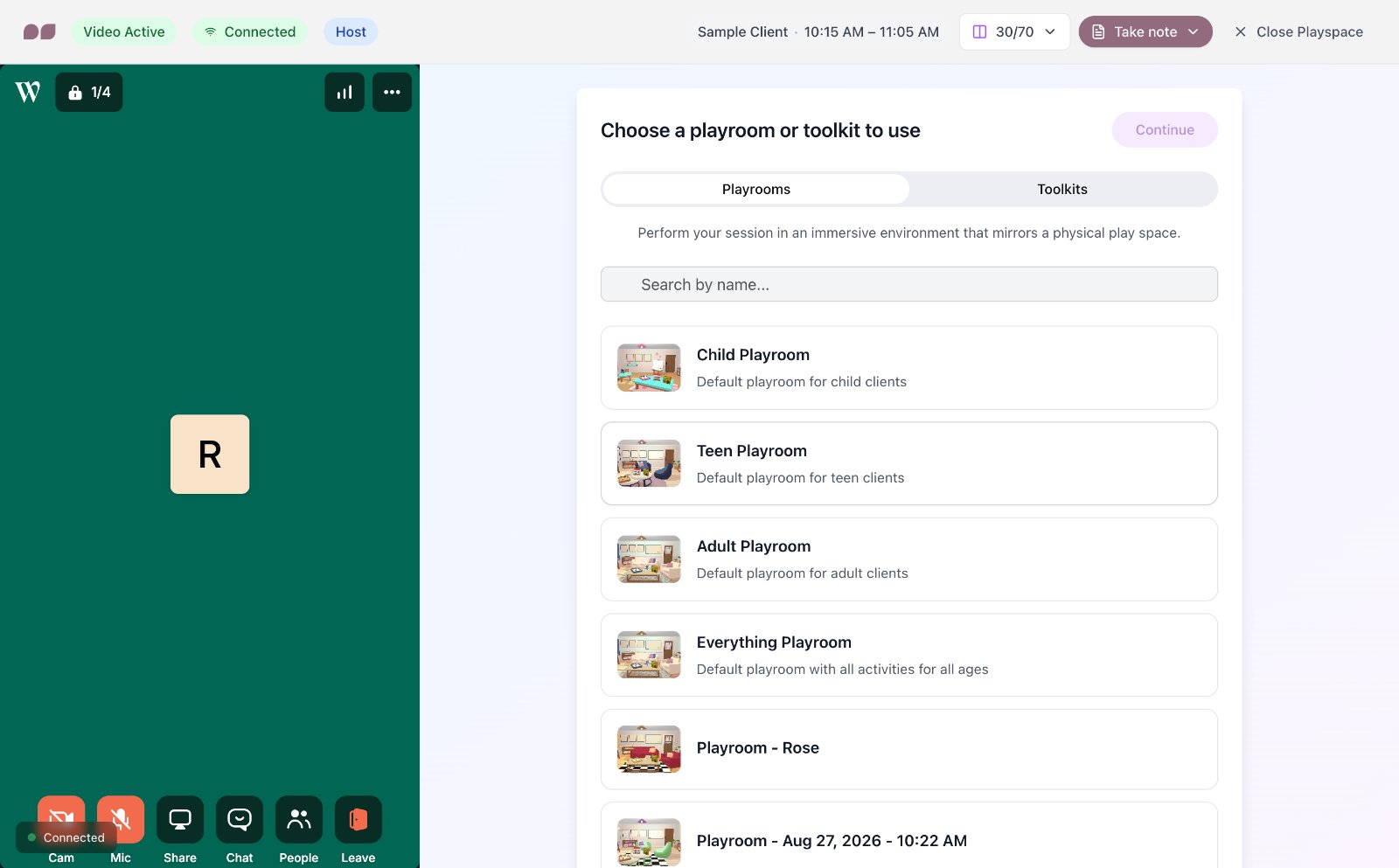
Task: Click the Continue button
Action: point(1165,129)
